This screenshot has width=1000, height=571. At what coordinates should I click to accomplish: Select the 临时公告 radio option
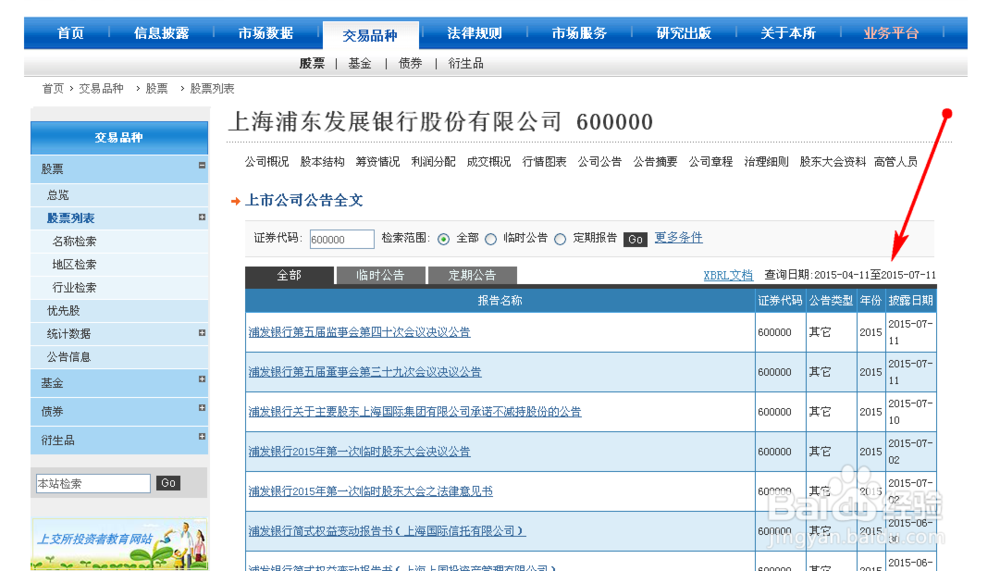(490, 239)
